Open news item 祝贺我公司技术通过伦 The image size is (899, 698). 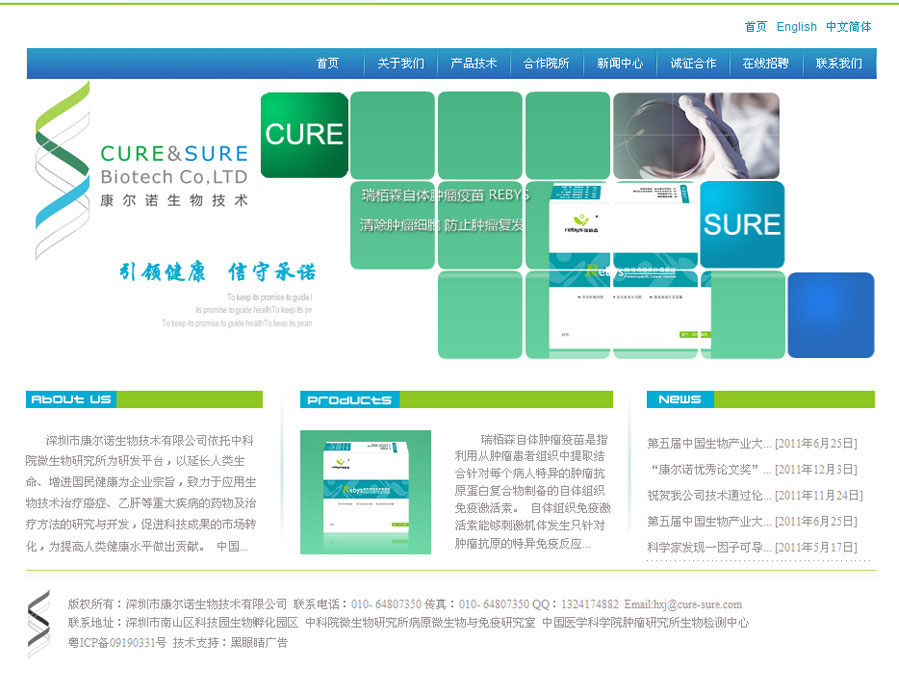pos(709,496)
